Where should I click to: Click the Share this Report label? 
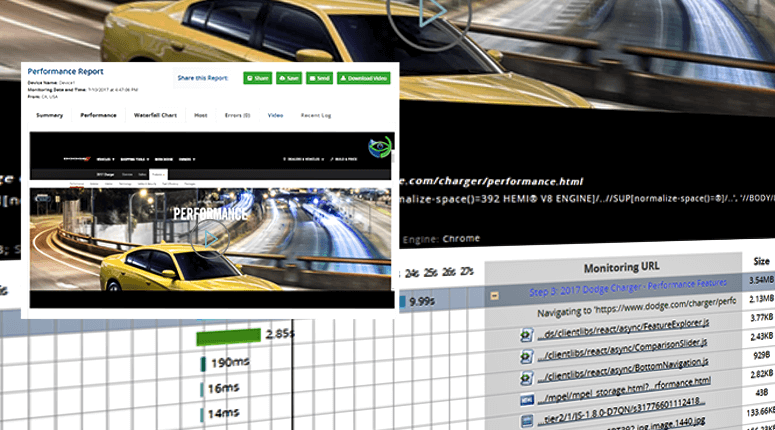[x=203, y=78]
